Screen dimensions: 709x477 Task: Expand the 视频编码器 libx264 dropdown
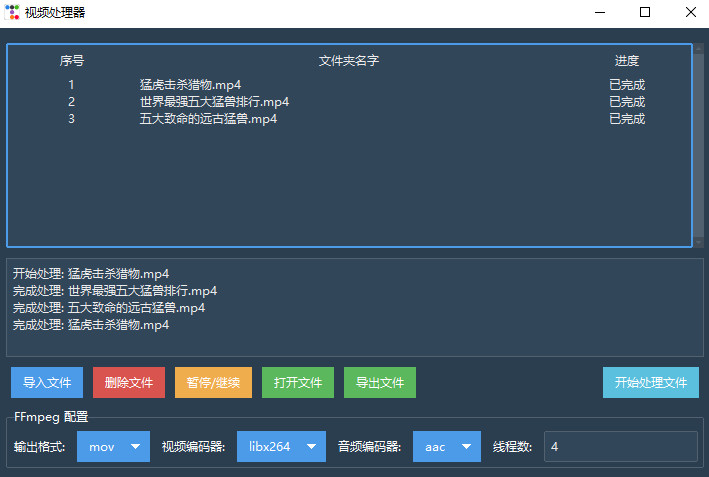pos(281,447)
